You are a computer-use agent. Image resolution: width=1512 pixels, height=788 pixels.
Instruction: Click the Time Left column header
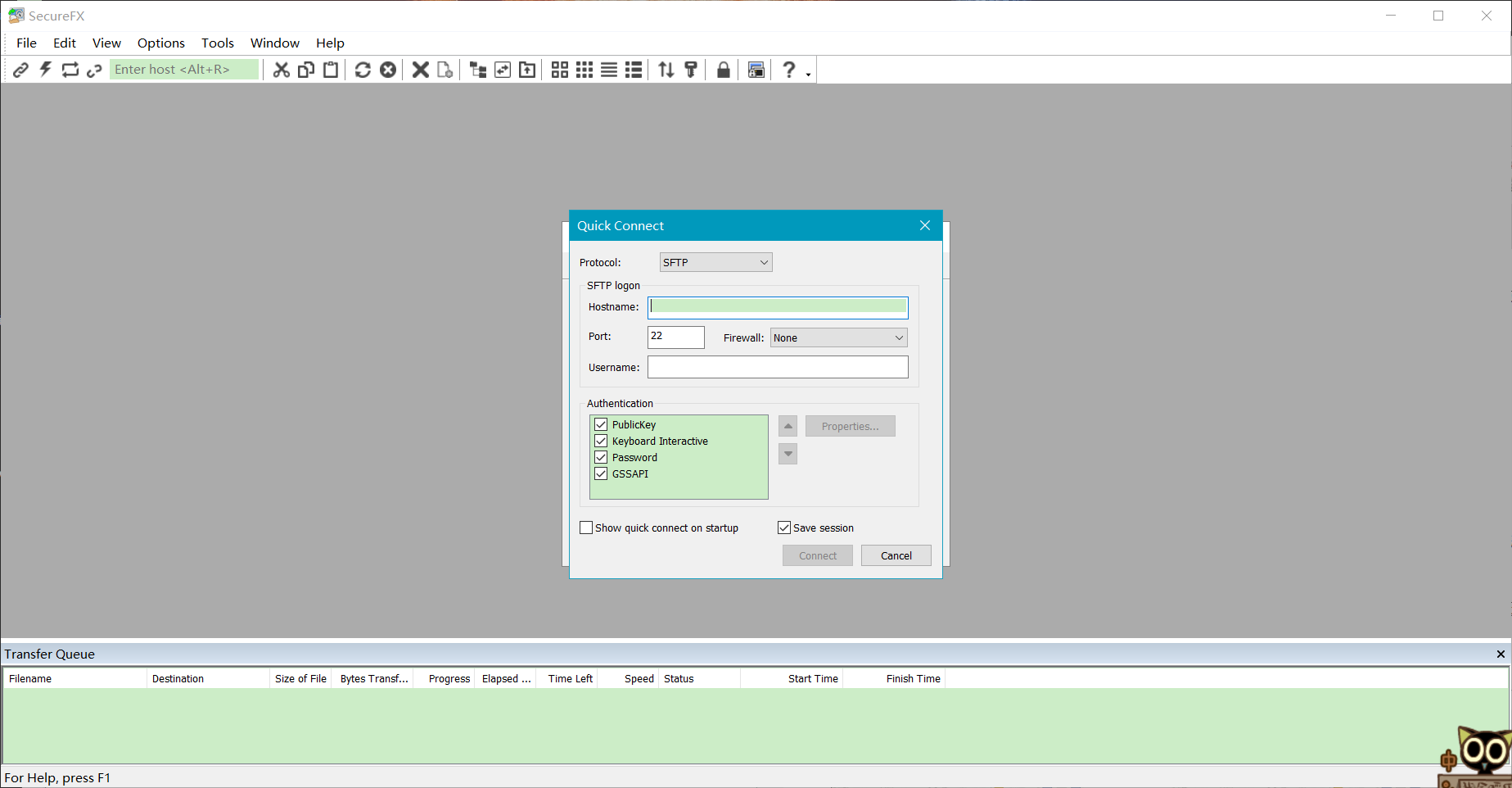(566, 678)
